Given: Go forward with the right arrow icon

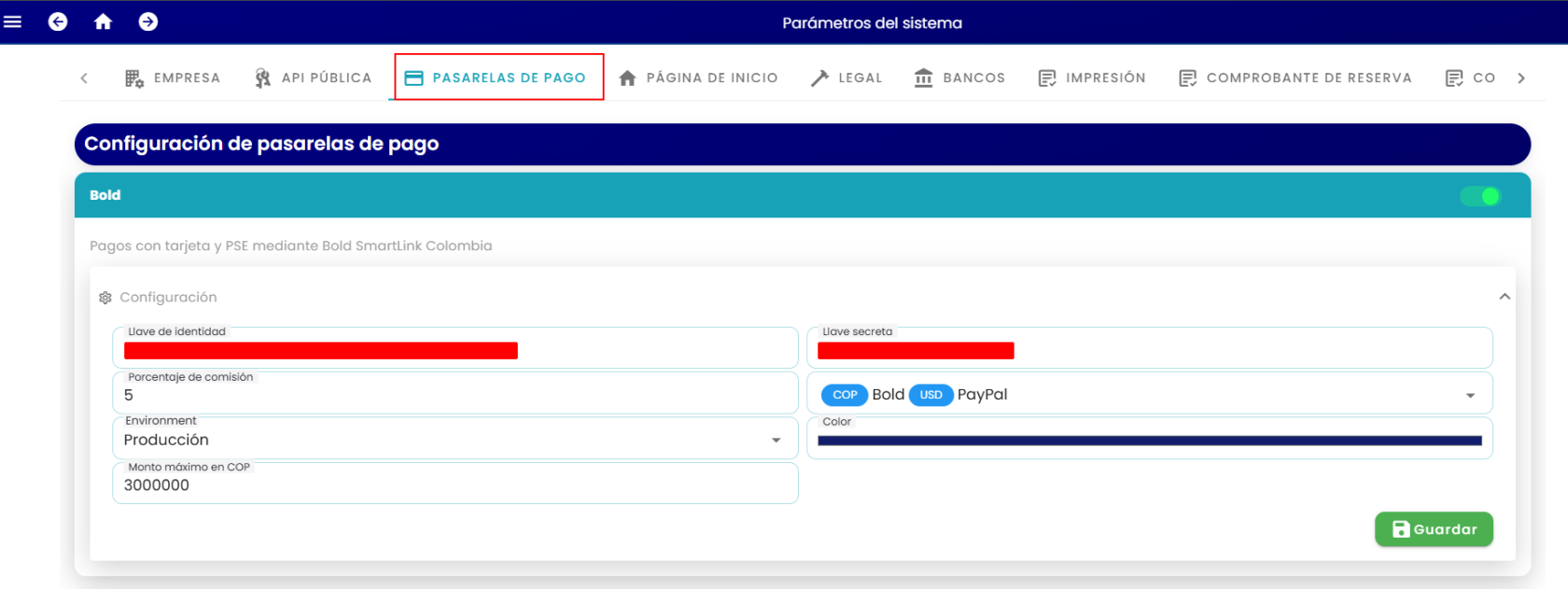Looking at the screenshot, I should tap(148, 21).
